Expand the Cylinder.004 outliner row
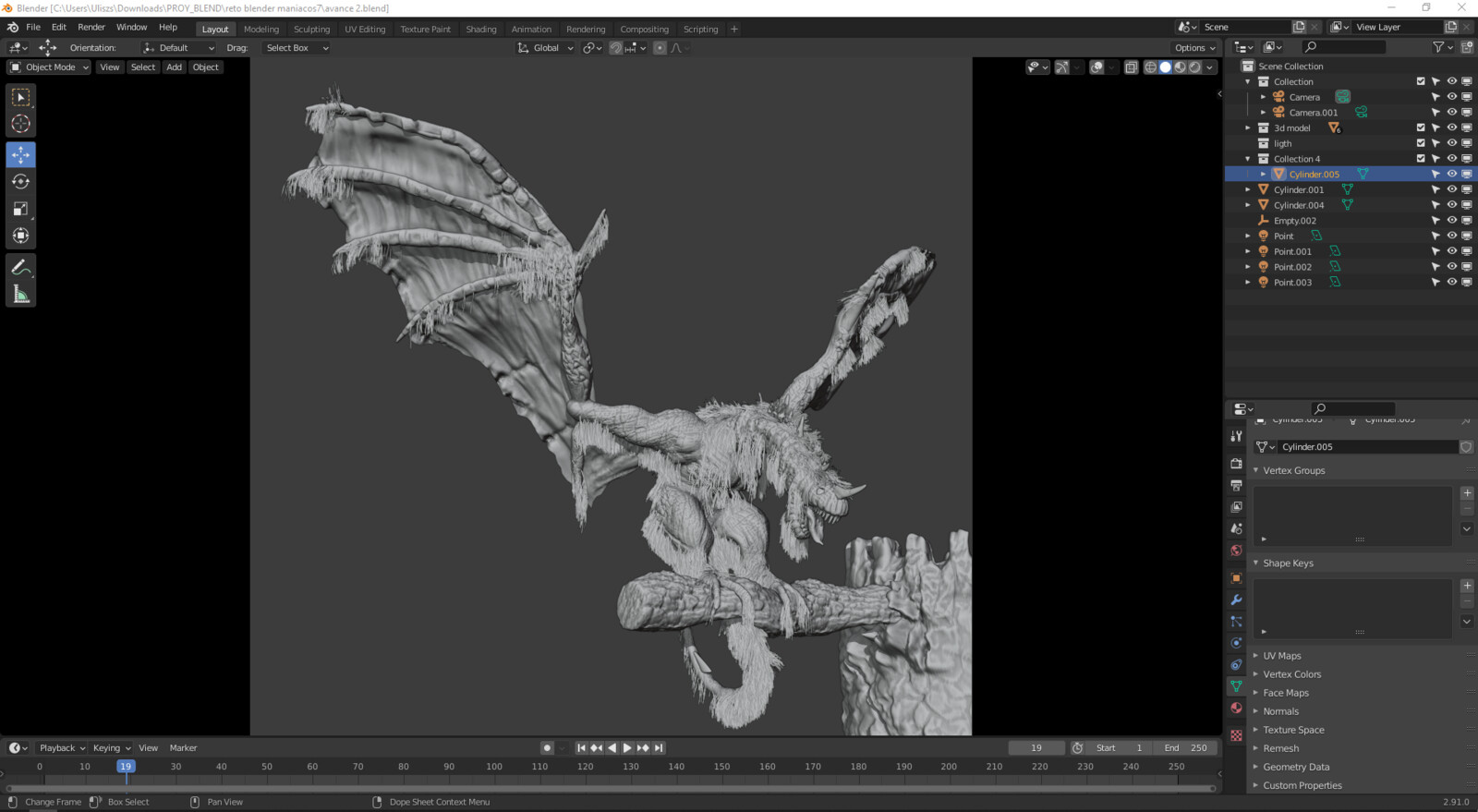Screen dimensions: 1478x812 (x=1248, y=205)
